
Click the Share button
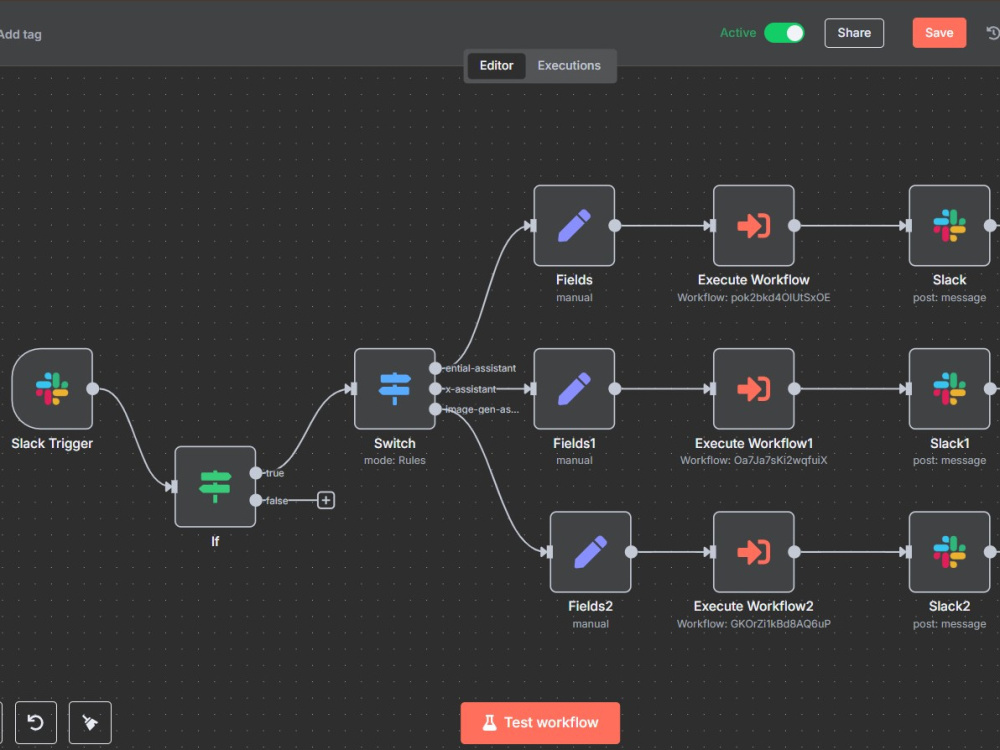click(x=854, y=33)
